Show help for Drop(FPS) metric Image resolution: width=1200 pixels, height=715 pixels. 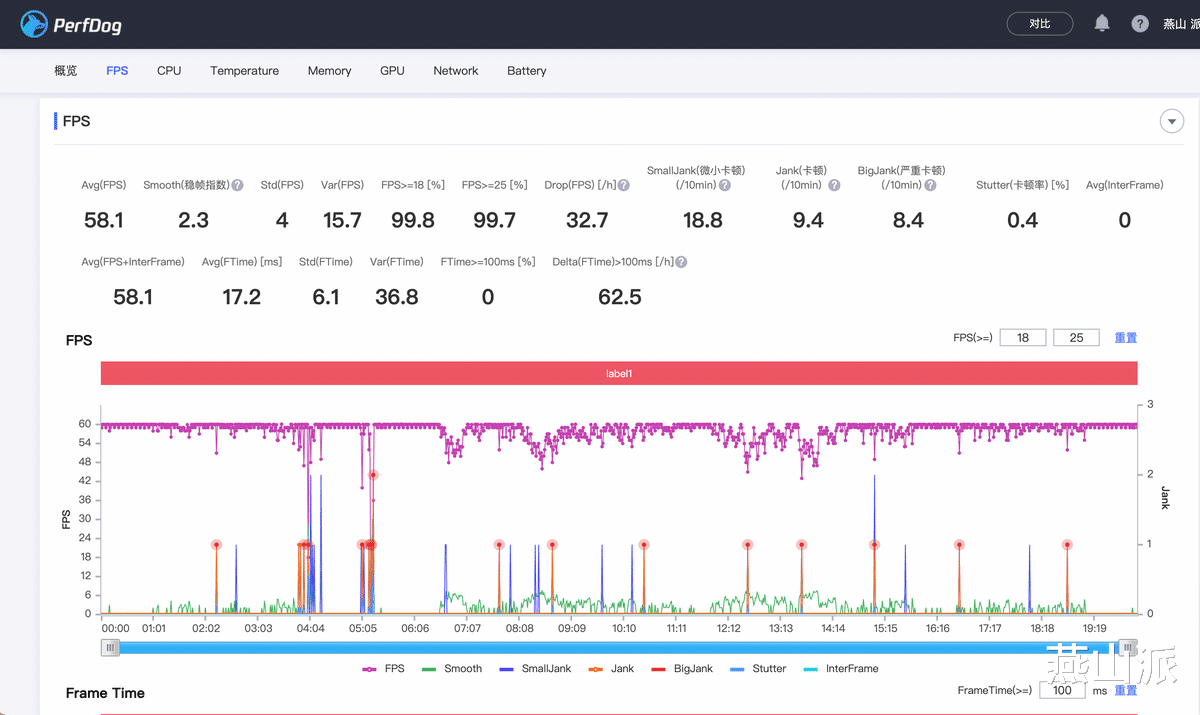tap(624, 185)
